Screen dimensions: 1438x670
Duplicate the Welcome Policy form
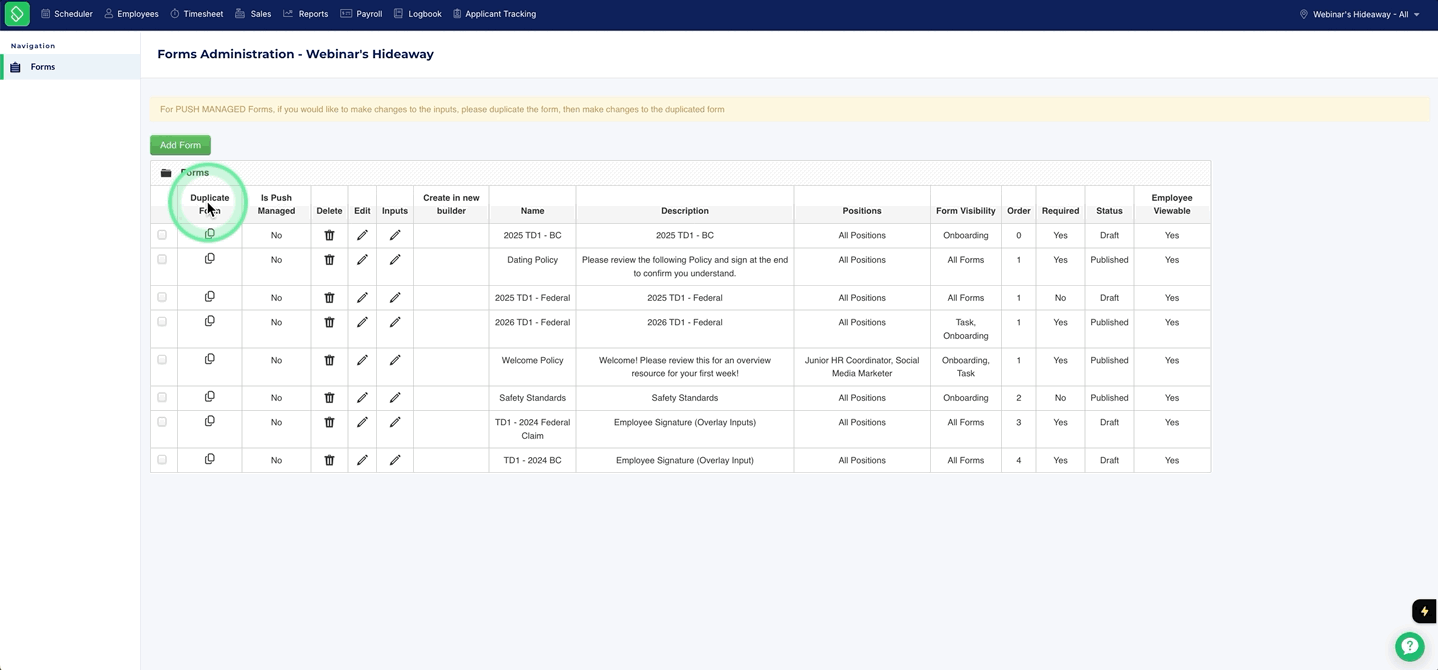tap(209, 359)
